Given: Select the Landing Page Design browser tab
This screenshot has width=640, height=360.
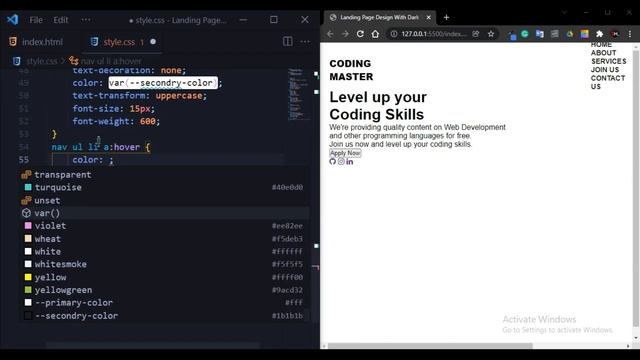Looking at the screenshot, I should (379, 18).
